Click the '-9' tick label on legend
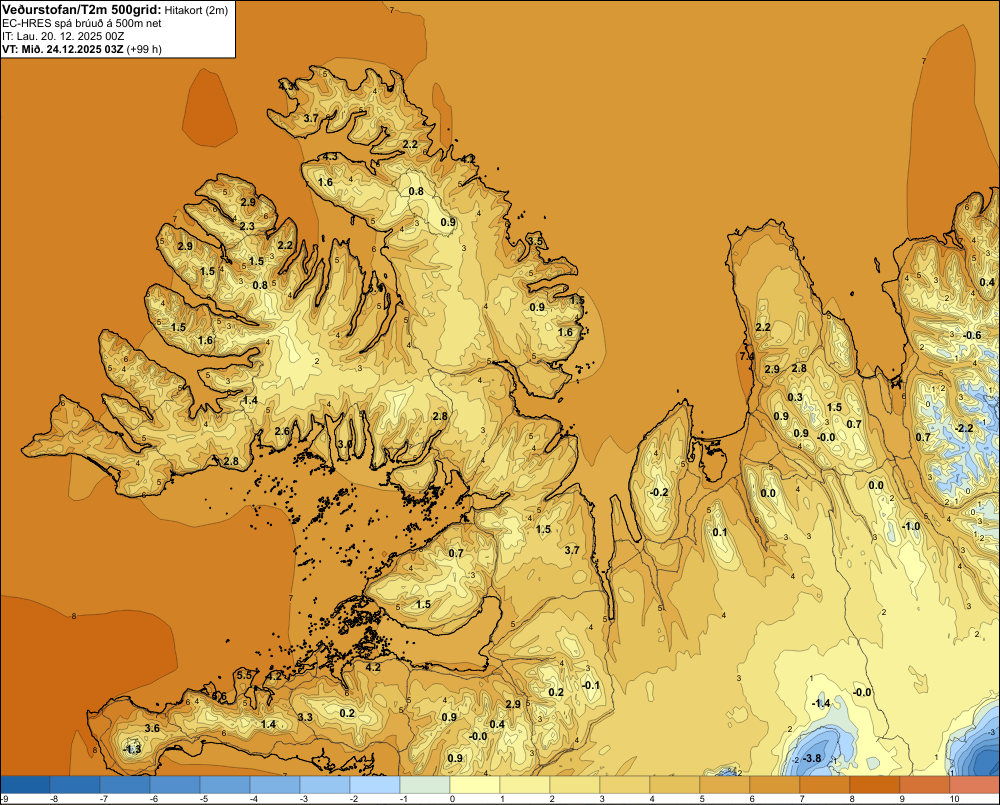1000x805 pixels. [x=4, y=799]
